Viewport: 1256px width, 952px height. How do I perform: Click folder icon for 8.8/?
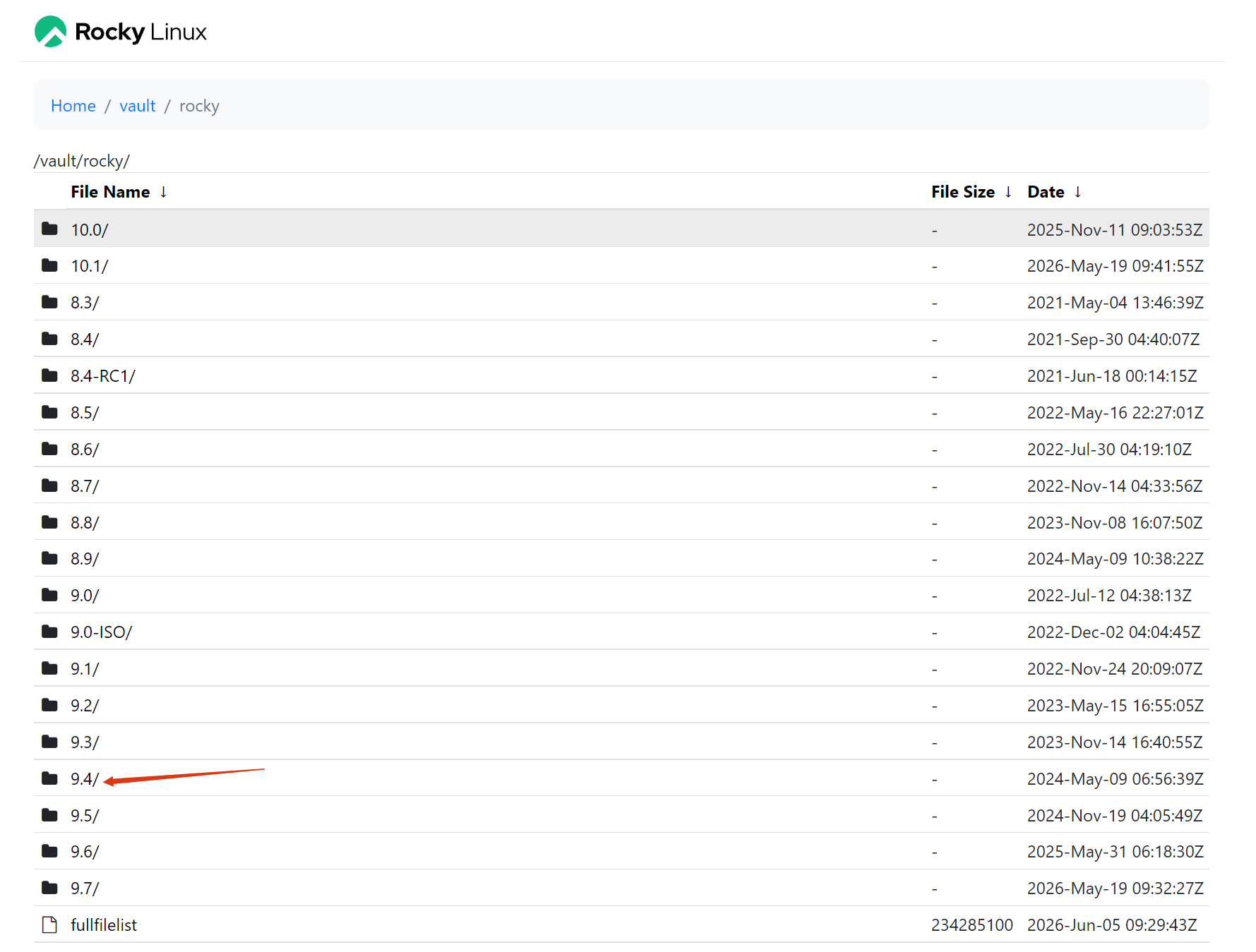pyautogui.click(x=49, y=522)
